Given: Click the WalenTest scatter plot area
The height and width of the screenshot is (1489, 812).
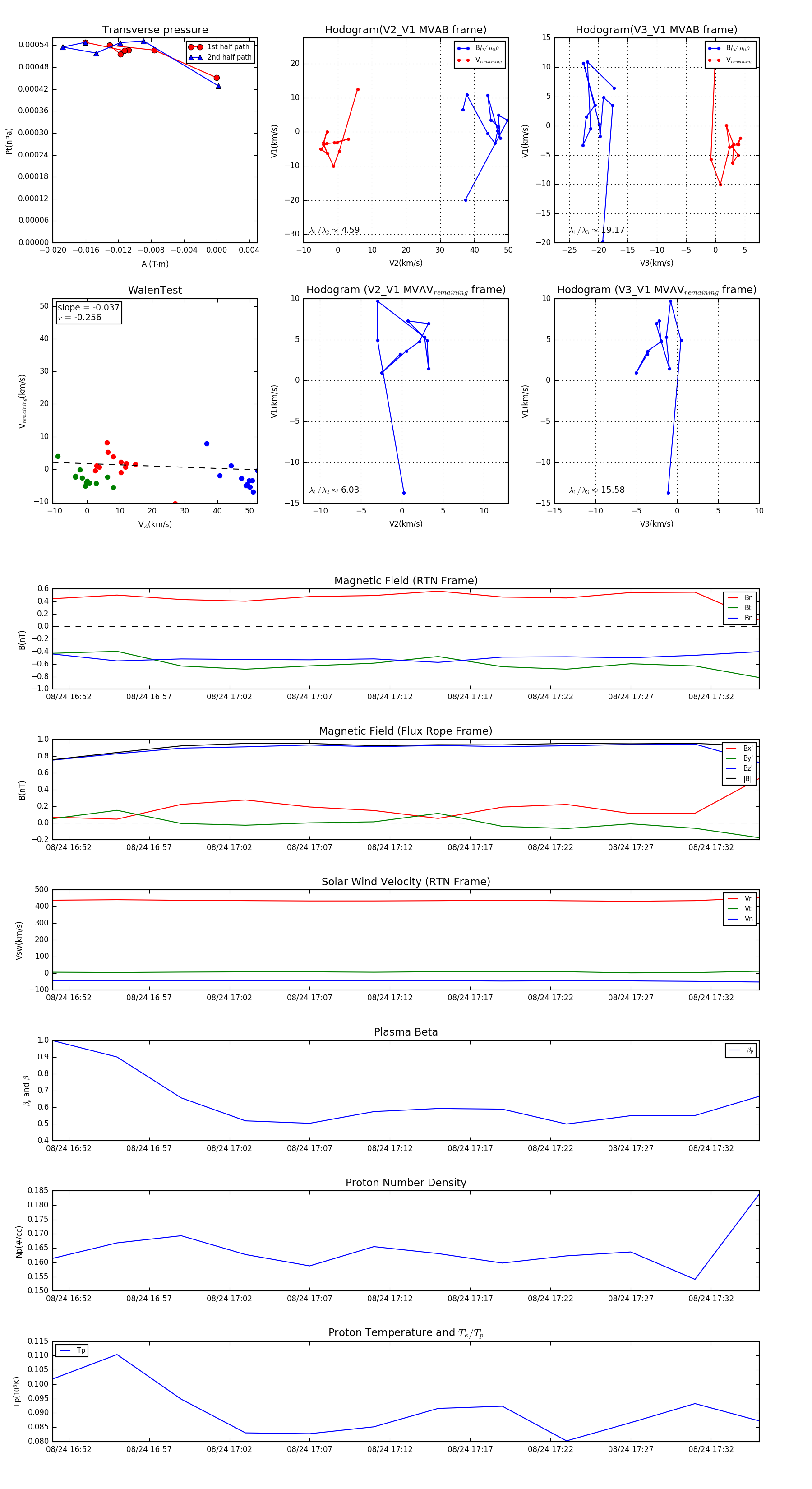Looking at the screenshot, I should click(155, 401).
